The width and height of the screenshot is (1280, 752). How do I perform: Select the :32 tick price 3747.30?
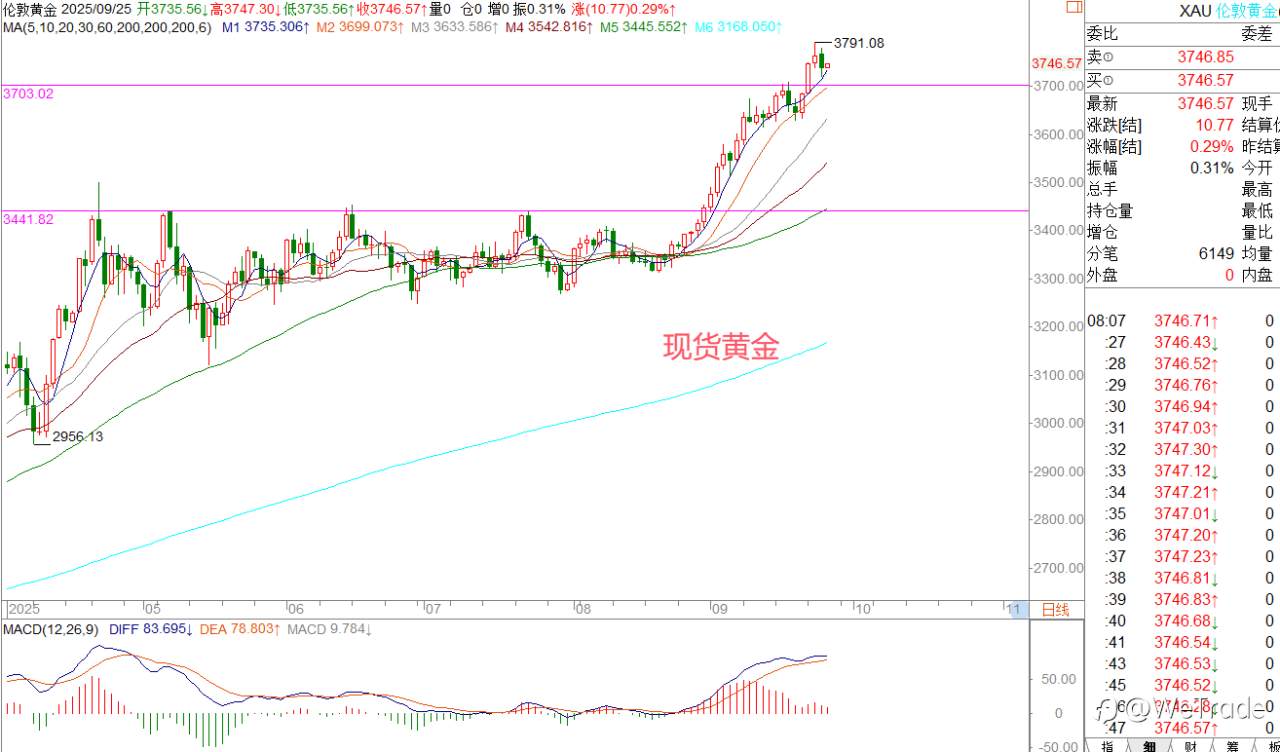coord(1186,449)
